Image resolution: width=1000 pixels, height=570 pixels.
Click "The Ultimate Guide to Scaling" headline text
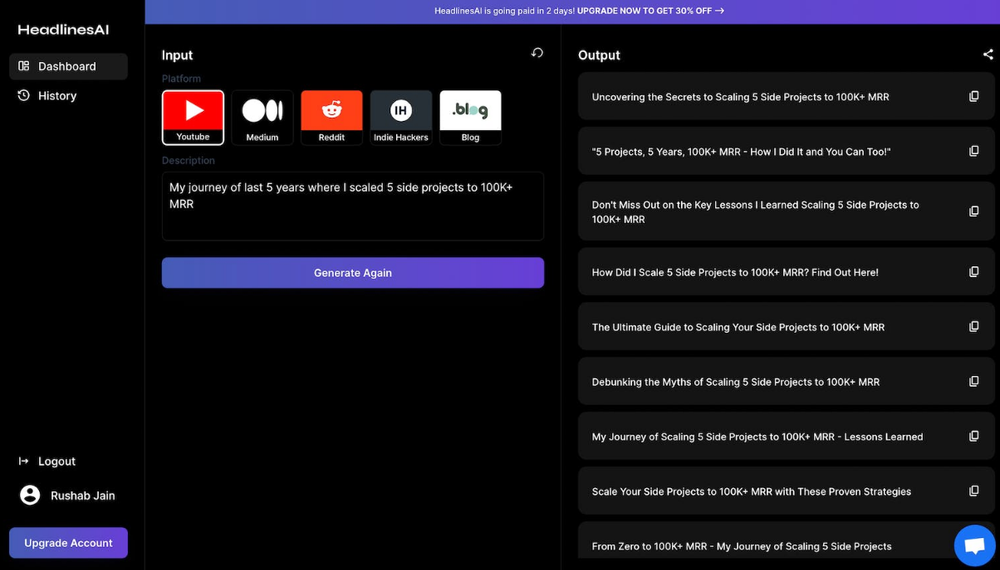pos(738,327)
